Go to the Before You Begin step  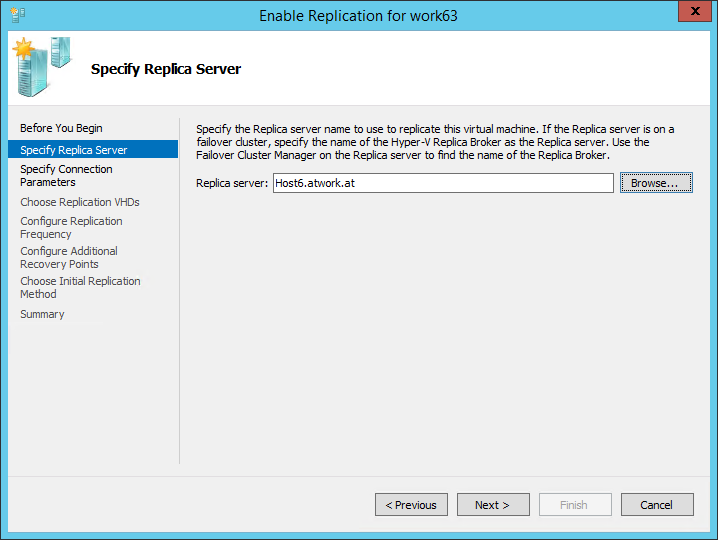tap(61, 128)
